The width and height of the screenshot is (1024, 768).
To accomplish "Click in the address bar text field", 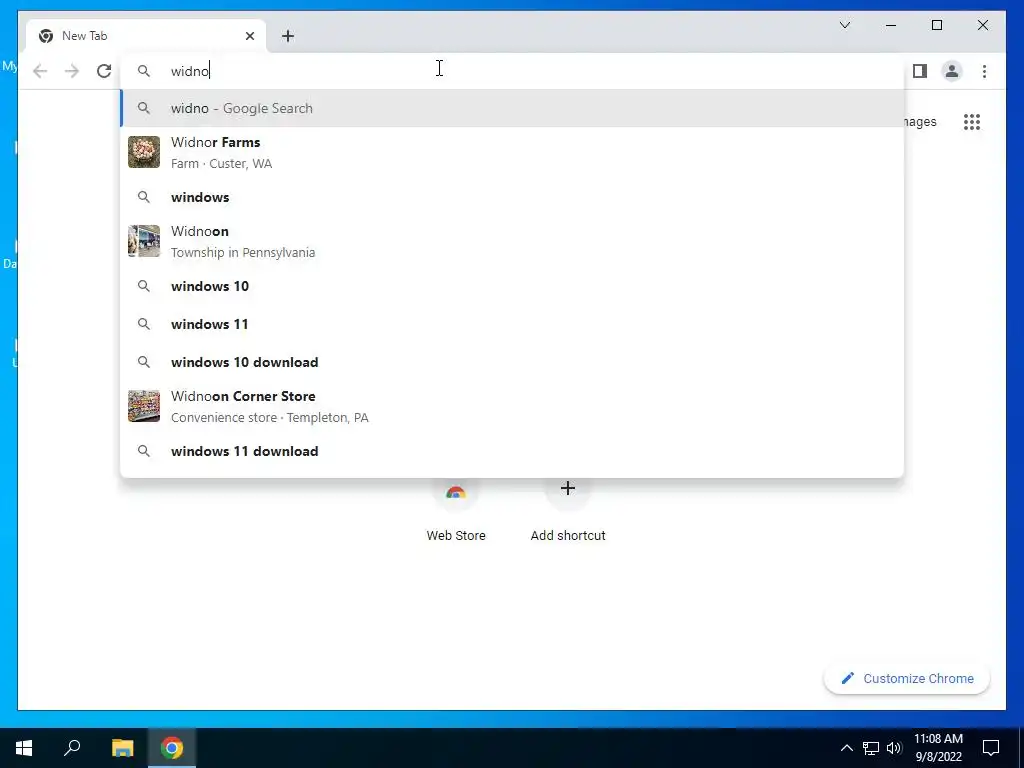I will [x=512, y=71].
